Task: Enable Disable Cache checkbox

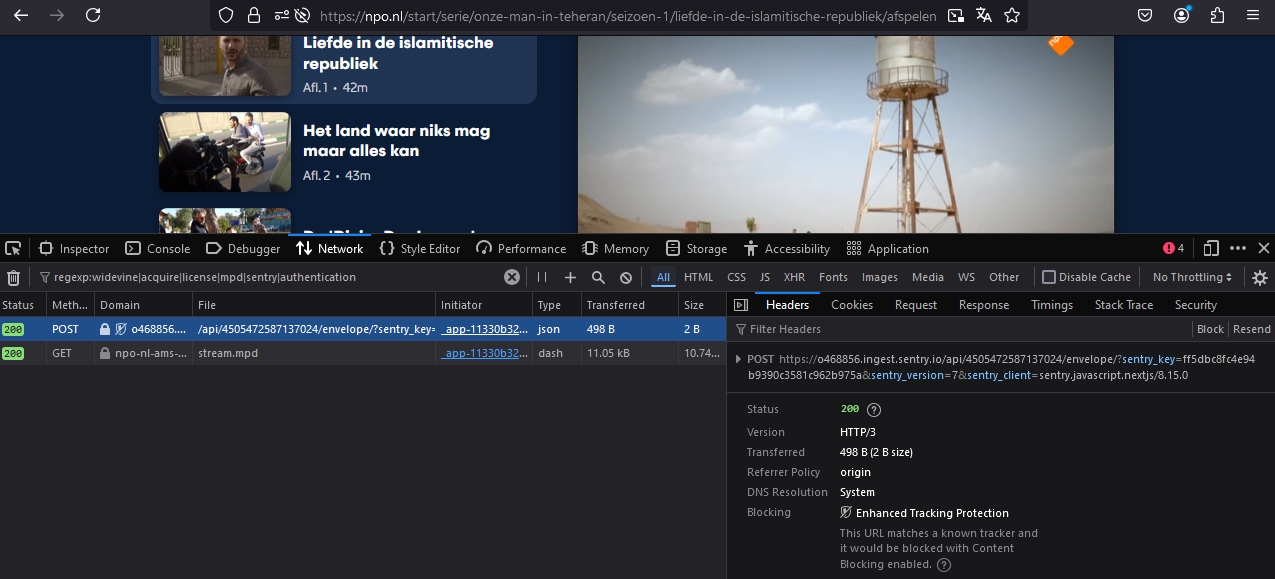Action: pyautogui.click(x=1049, y=277)
